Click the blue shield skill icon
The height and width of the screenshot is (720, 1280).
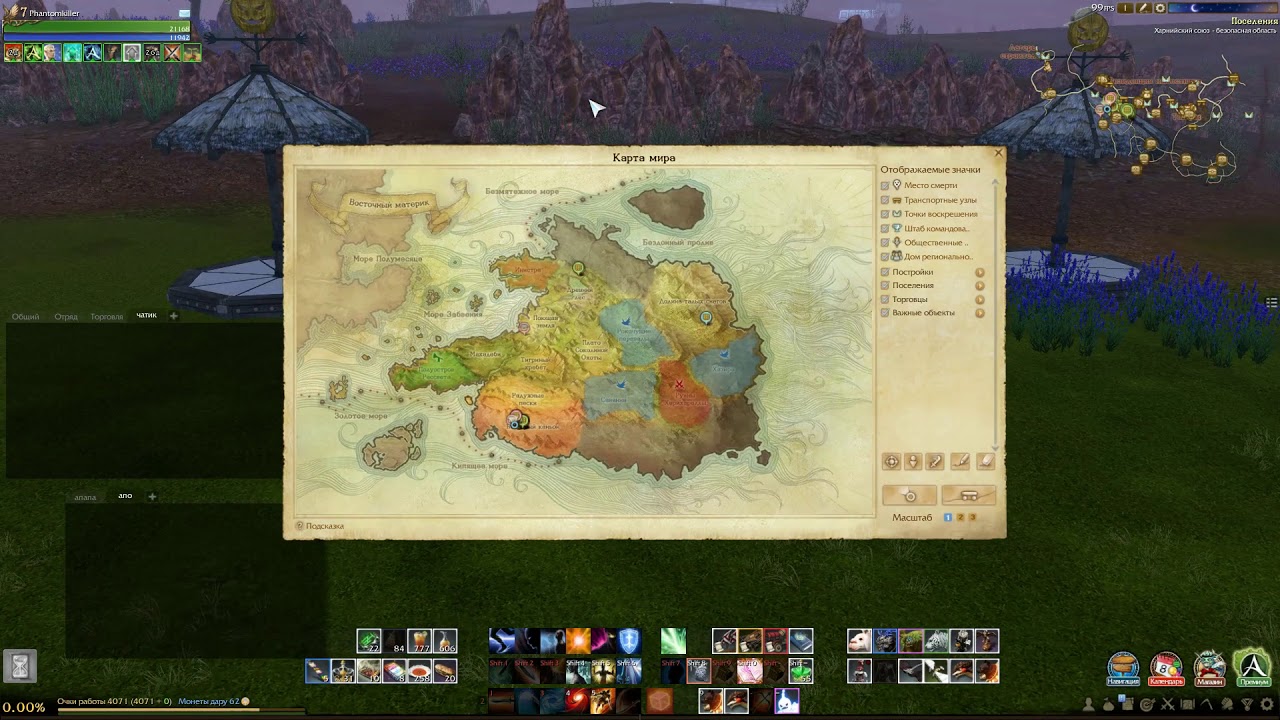pyautogui.click(x=628, y=641)
